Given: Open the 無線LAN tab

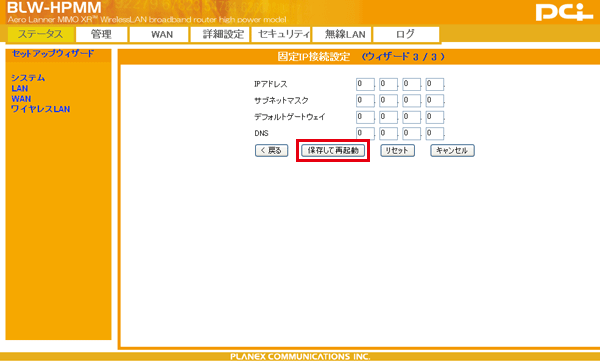Looking at the screenshot, I should [x=342, y=34].
